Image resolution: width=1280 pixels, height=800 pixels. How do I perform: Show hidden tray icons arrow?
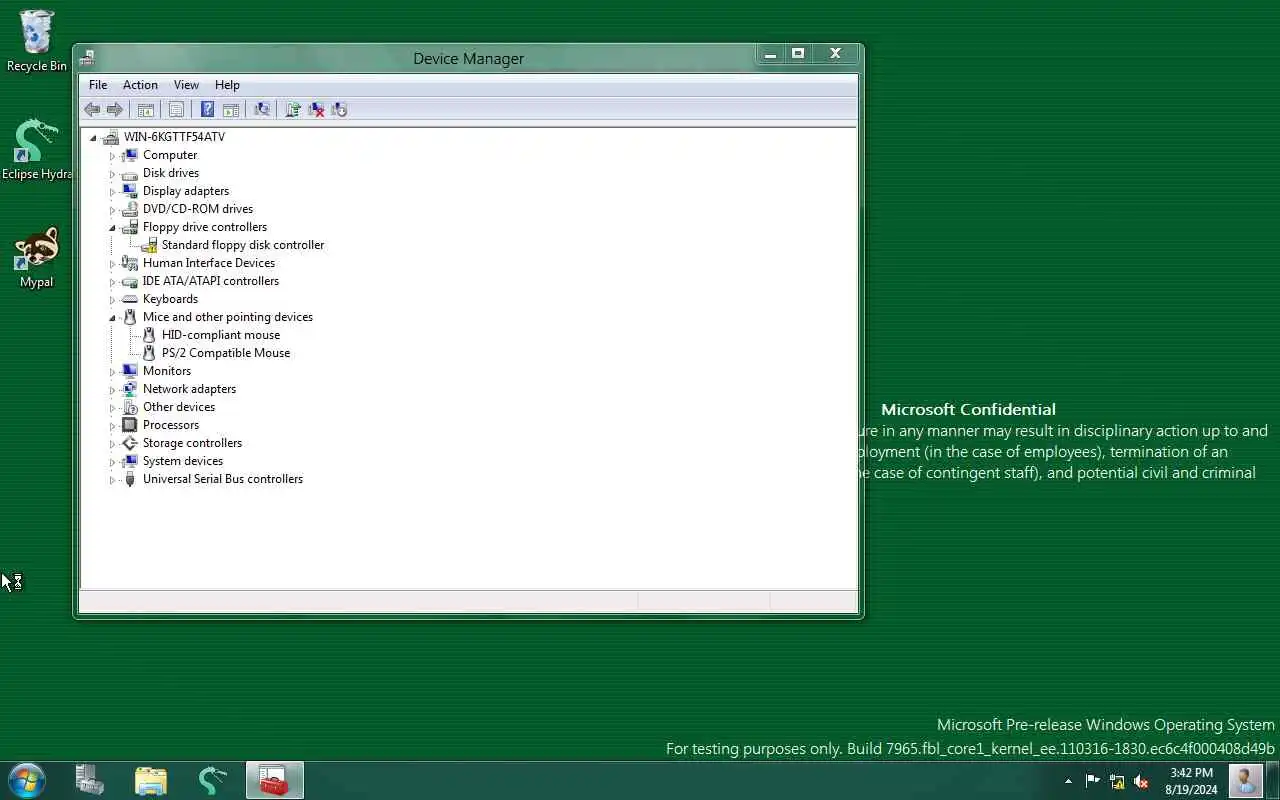click(1068, 781)
